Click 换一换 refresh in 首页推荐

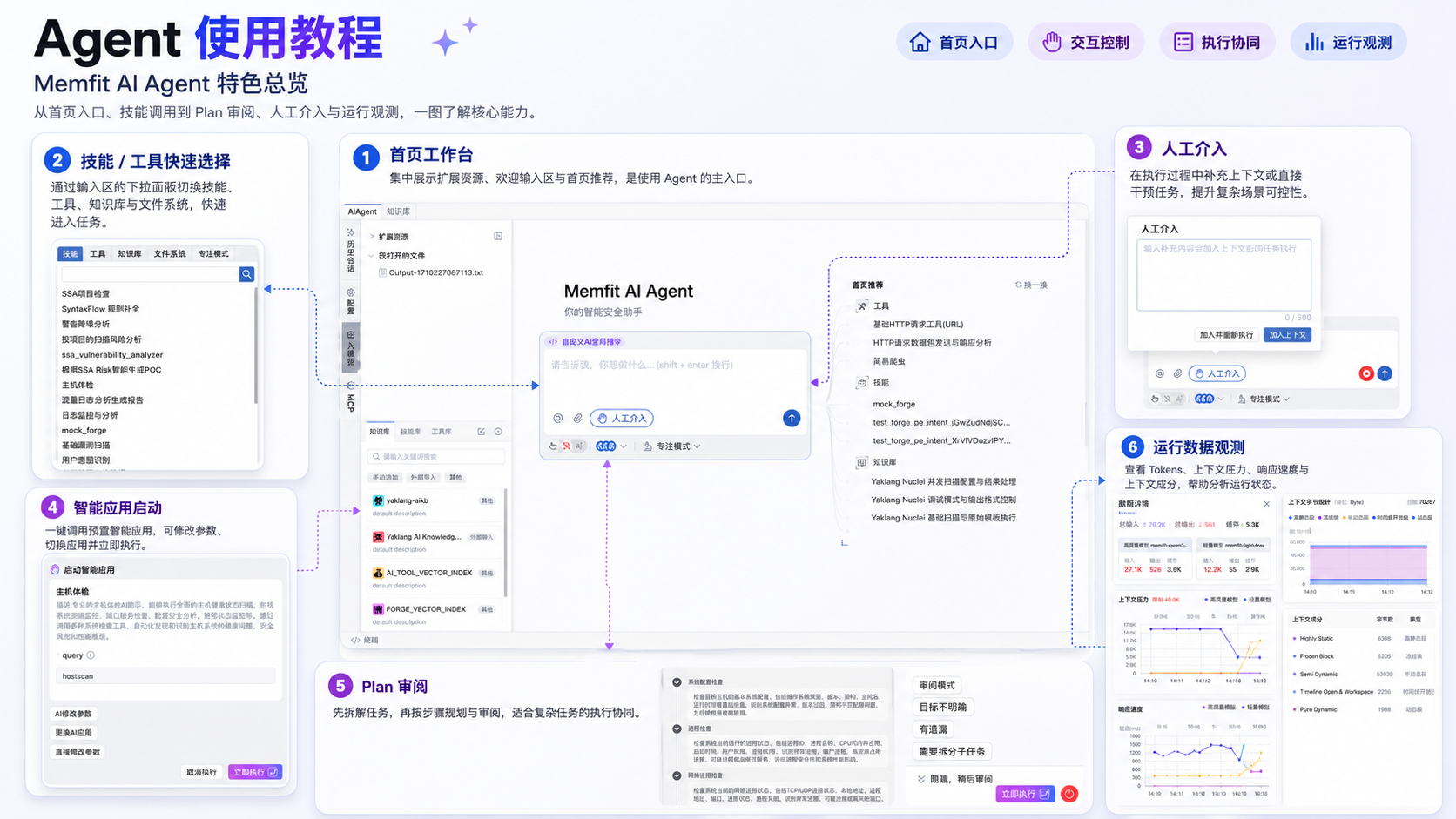click(x=1031, y=285)
